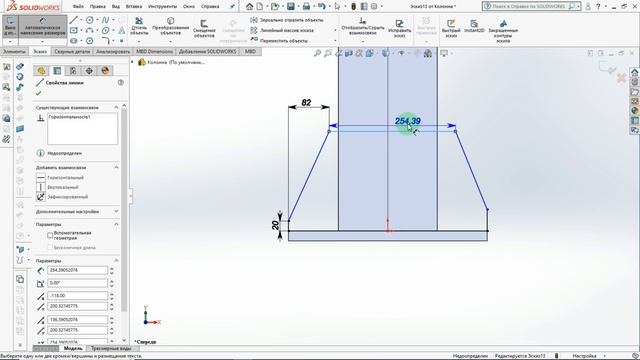640x360 pixels.
Task: Toggle Вспомогательная геометрия checkbox
Action: (x=50, y=236)
